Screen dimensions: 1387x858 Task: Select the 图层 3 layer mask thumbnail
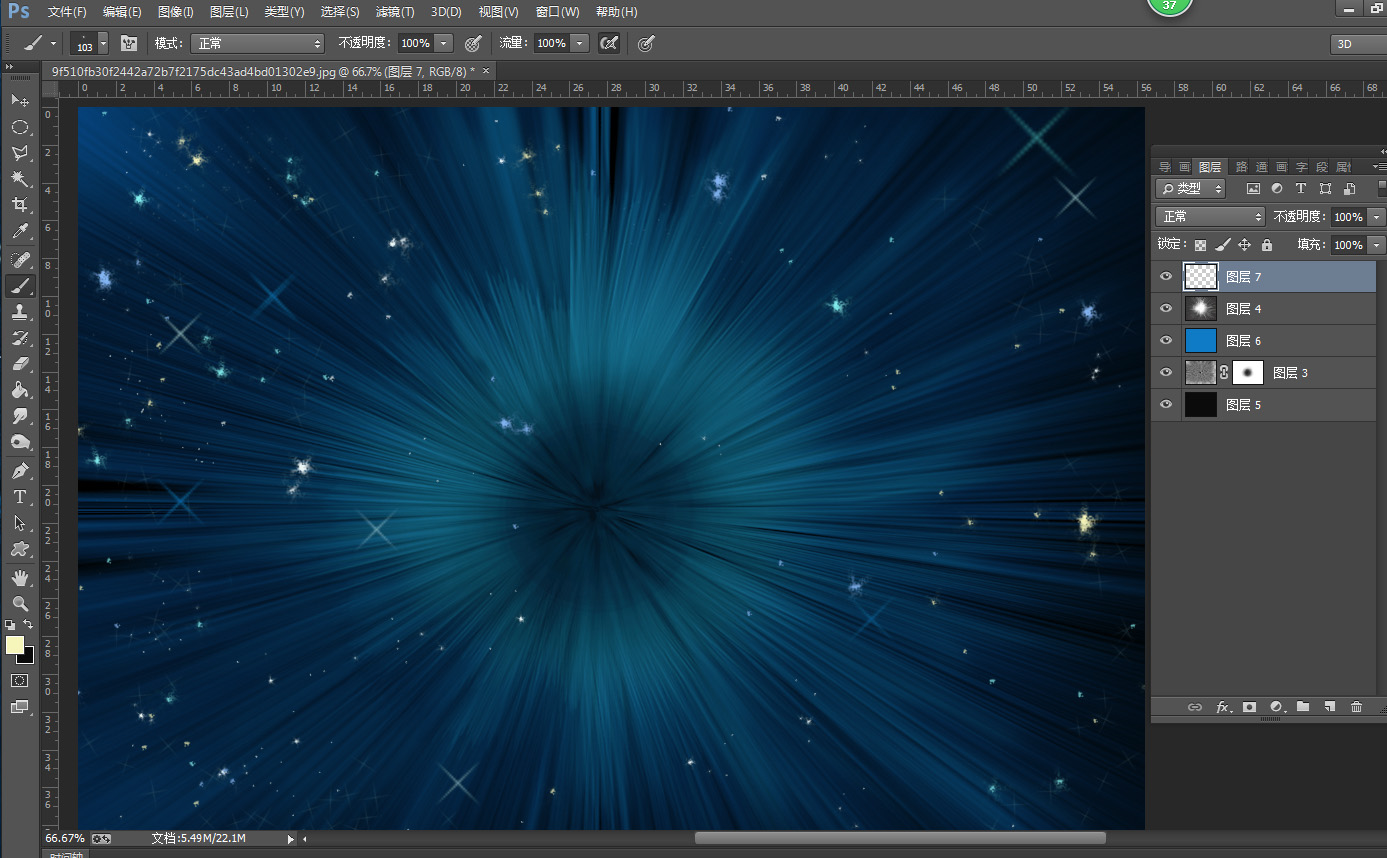tap(1248, 373)
